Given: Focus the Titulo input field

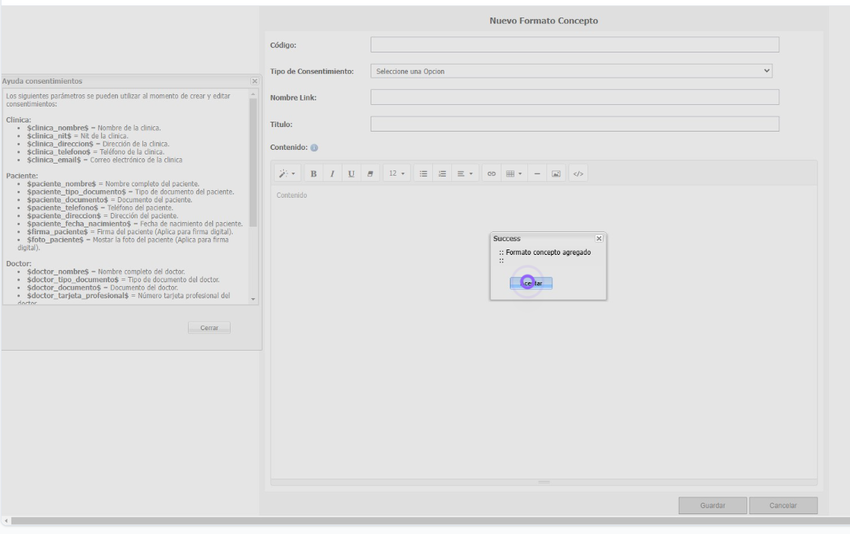Looking at the screenshot, I should tap(575, 124).
